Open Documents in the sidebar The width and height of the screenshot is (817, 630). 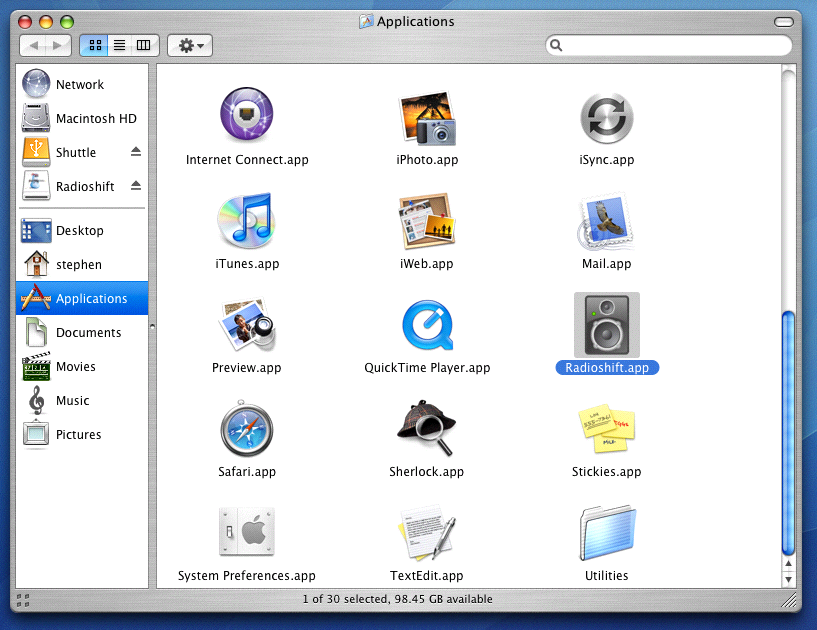click(82, 332)
